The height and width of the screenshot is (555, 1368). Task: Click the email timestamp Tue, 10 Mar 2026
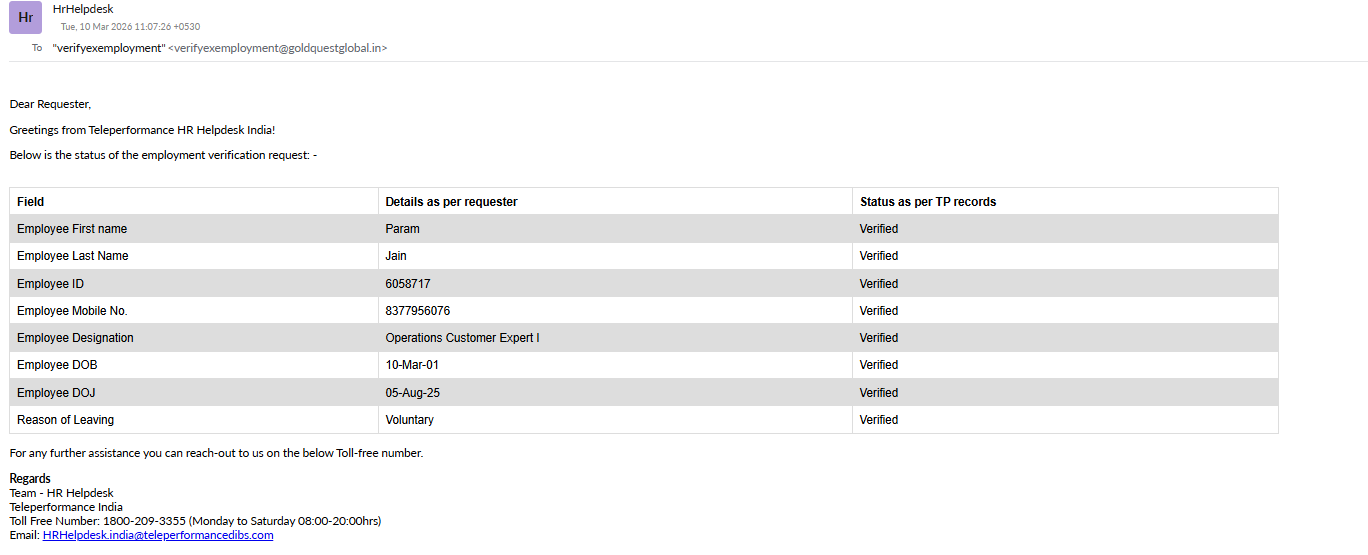pyautogui.click(x=130, y=26)
